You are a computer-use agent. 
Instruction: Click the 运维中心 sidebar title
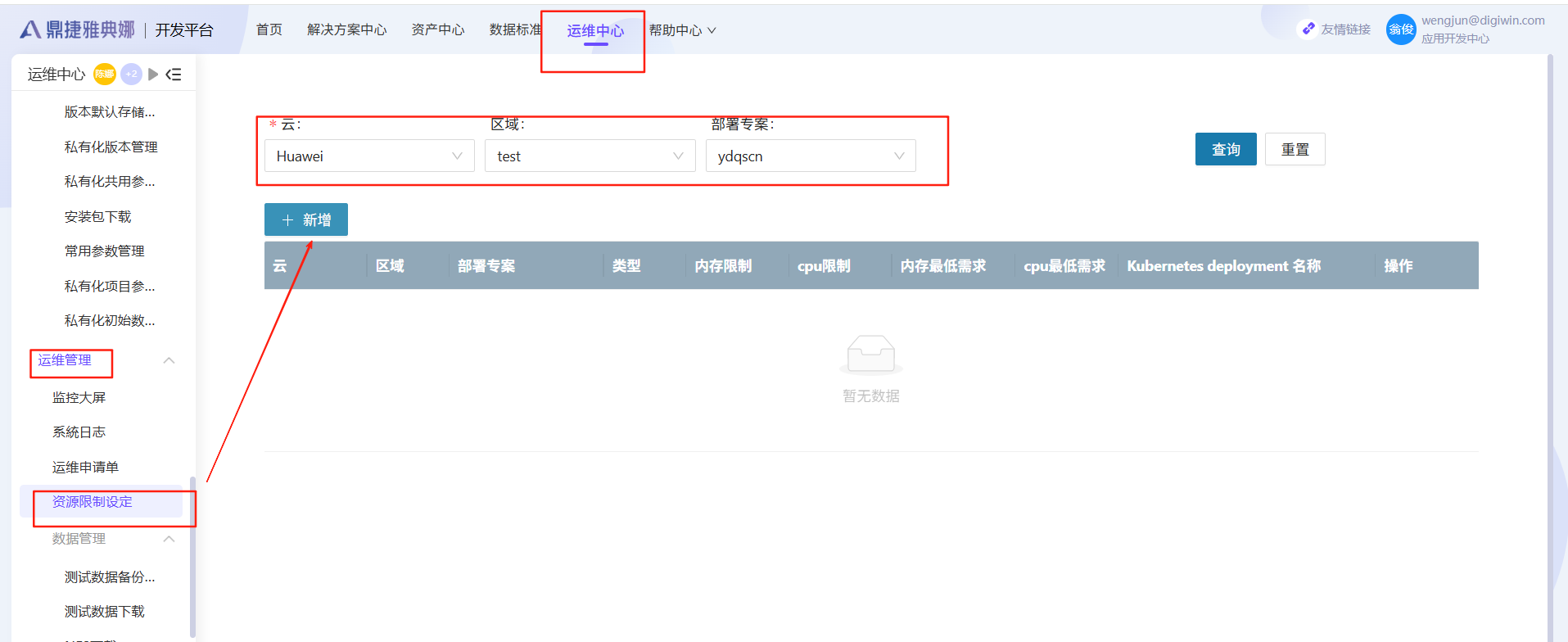(x=56, y=75)
